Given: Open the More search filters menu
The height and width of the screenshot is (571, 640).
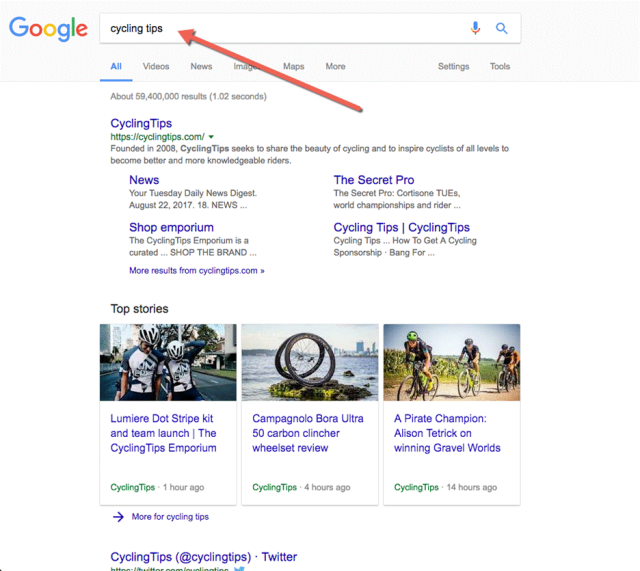Looking at the screenshot, I should (x=335, y=67).
